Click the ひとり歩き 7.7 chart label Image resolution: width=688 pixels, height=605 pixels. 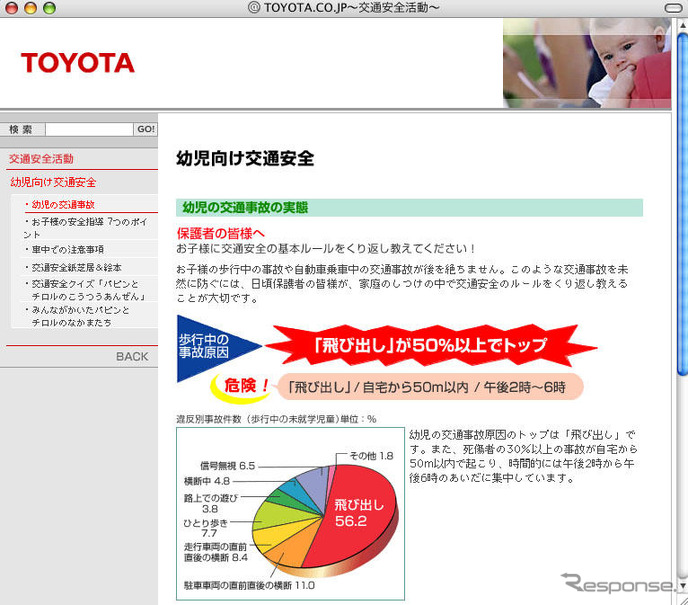tap(206, 528)
